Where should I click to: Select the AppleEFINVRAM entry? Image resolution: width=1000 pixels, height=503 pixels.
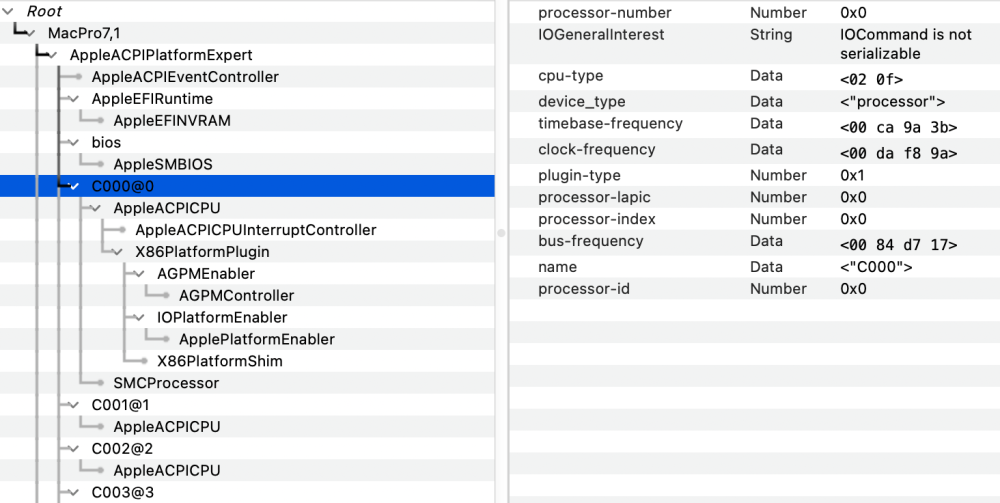[172, 120]
